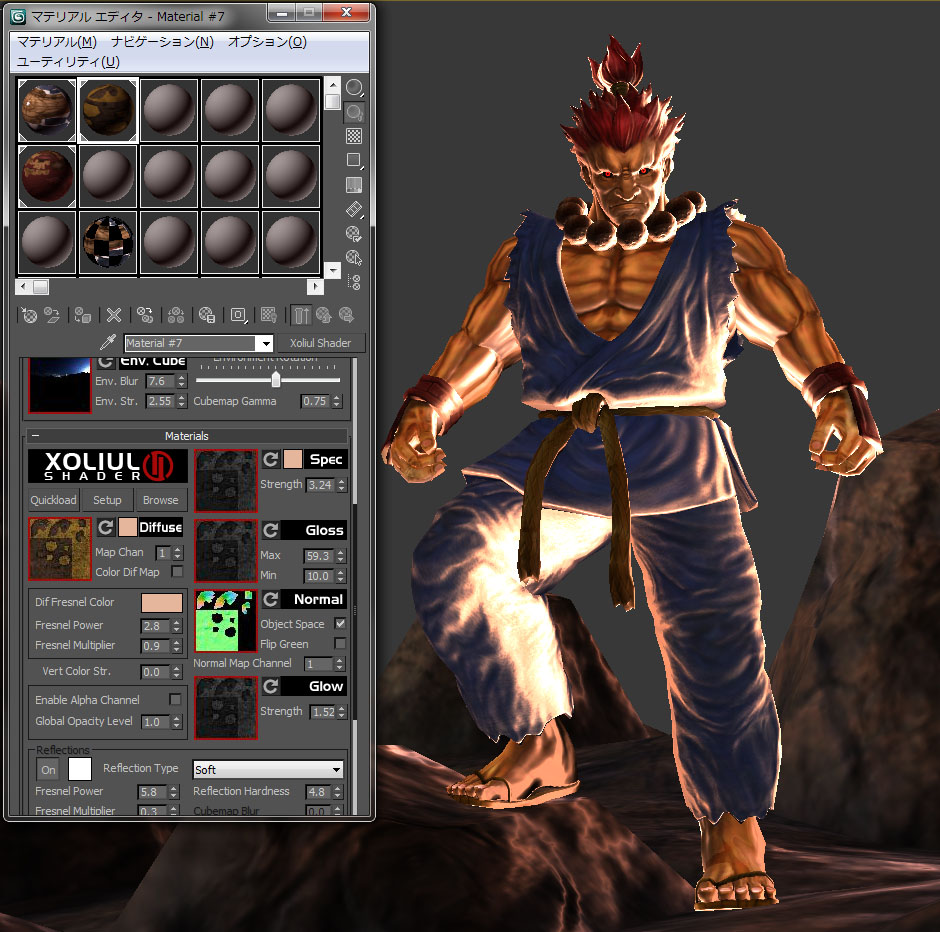Click the Xoliul Shader type button
The height and width of the screenshot is (932, 940).
click(x=320, y=343)
